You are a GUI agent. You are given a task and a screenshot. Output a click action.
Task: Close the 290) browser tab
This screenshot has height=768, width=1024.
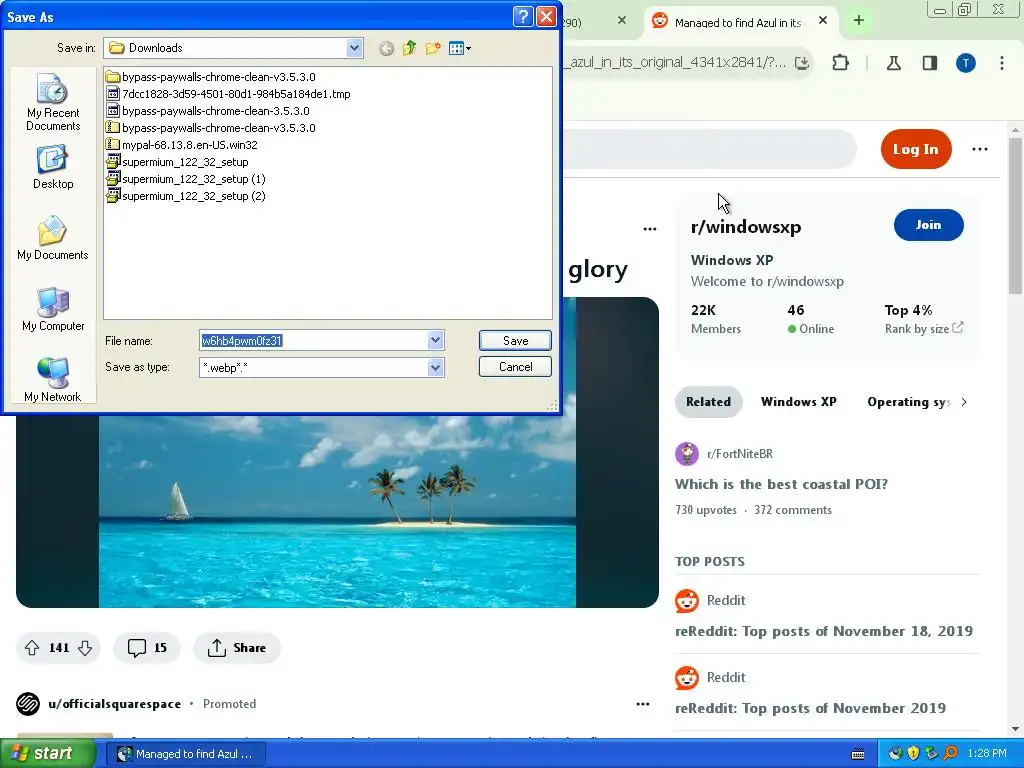click(x=622, y=20)
